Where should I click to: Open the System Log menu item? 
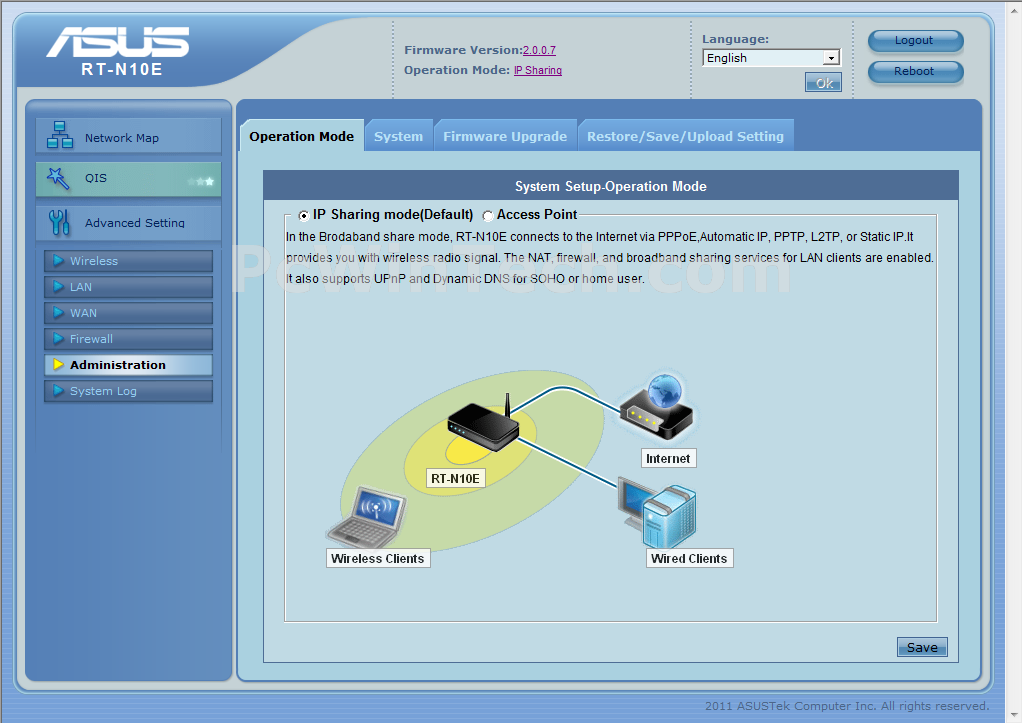[128, 391]
